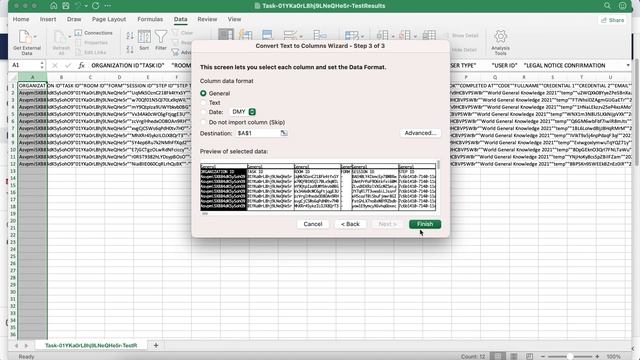This screenshot has height=360, width=640.
Task: Click the zoom in plus button
Action: [x=598, y=356]
